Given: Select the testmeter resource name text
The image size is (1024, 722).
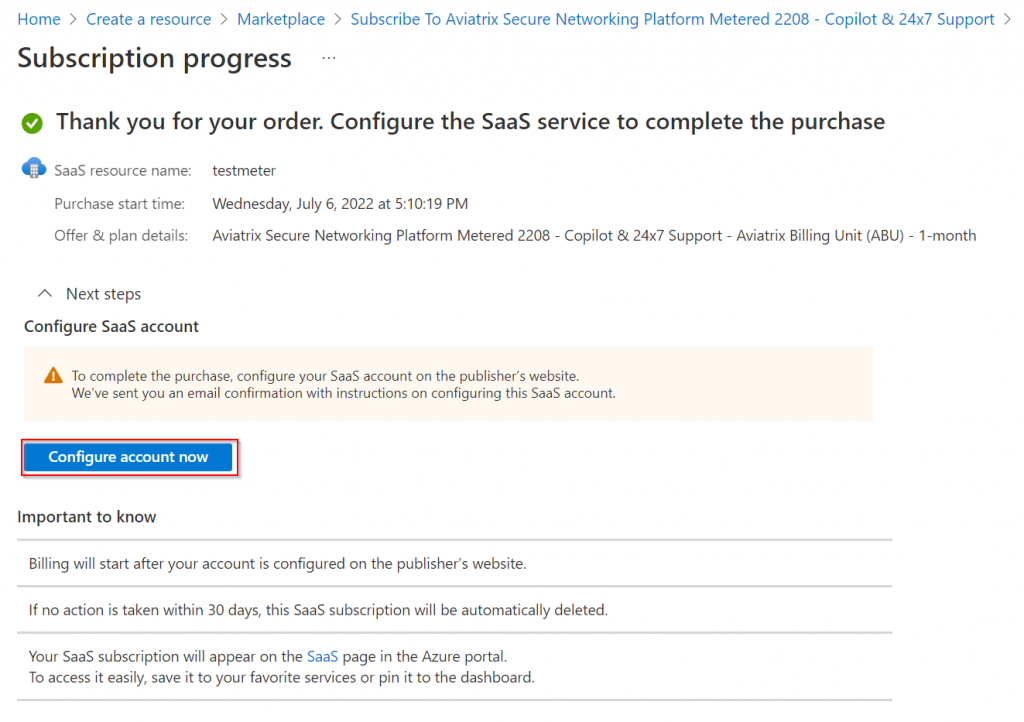Looking at the screenshot, I should 244,171.
